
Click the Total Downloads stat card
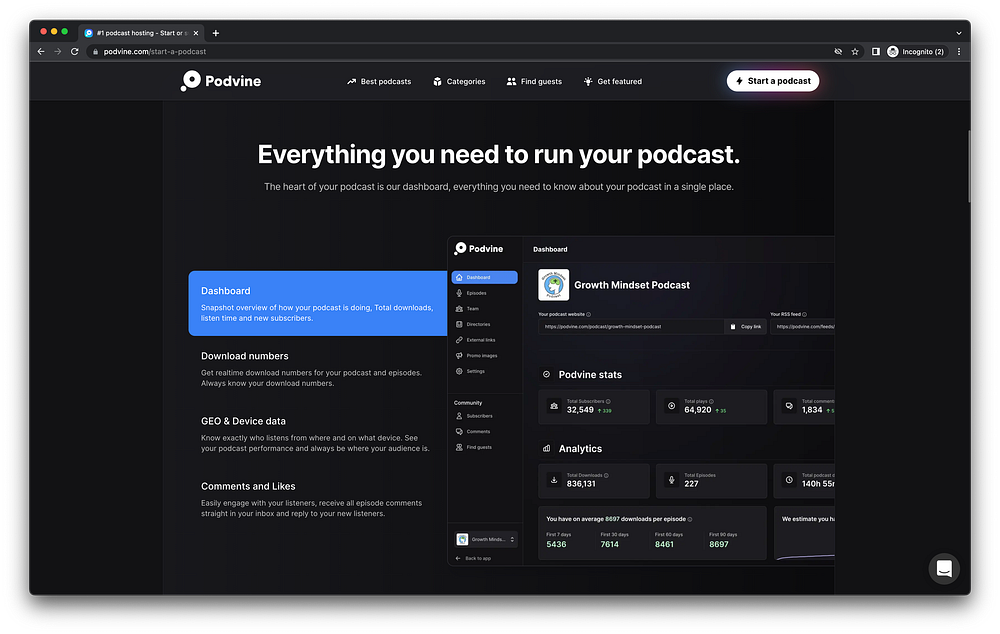click(x=594, y=481)
